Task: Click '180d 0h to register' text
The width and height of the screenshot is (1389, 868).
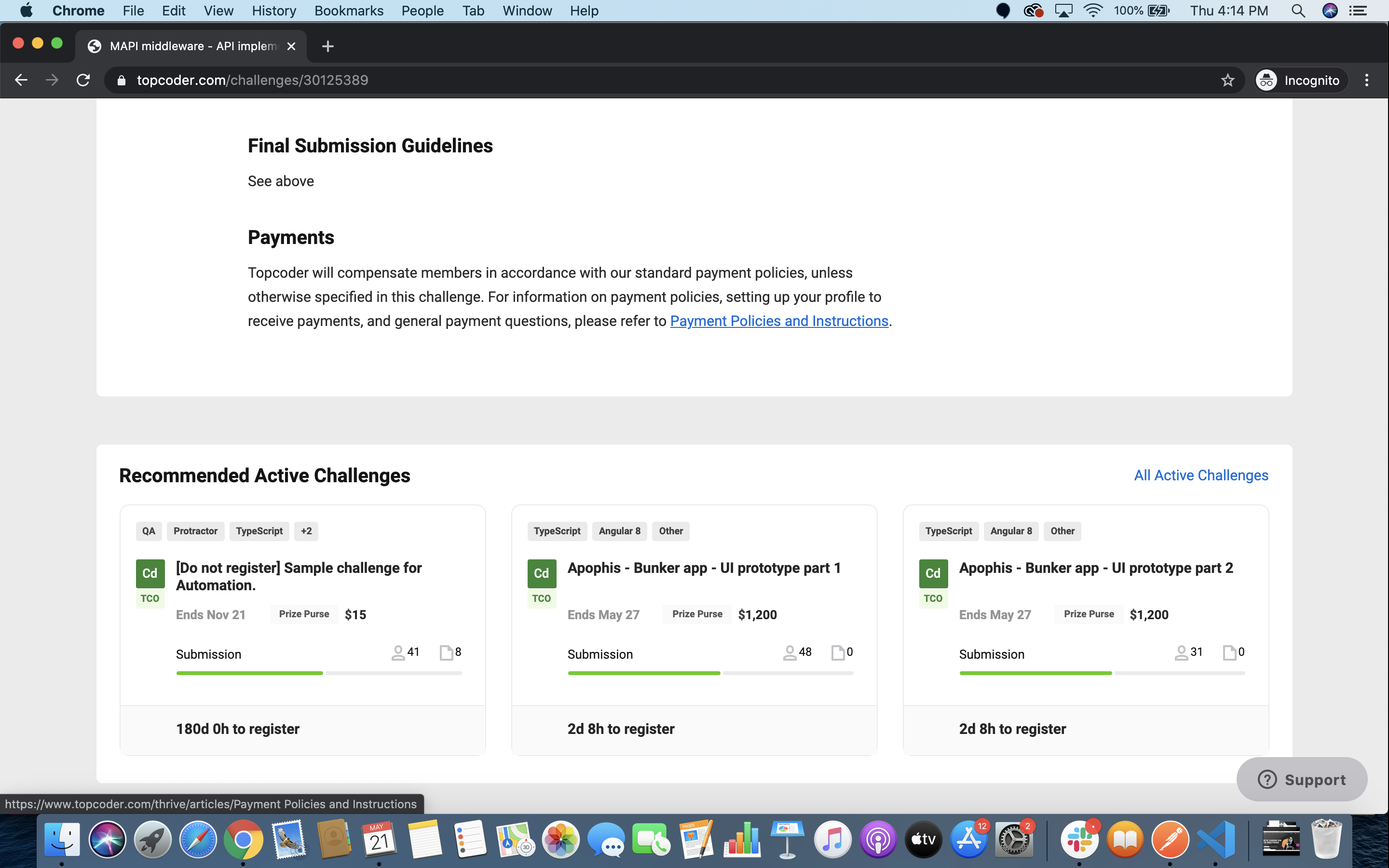Action: [238, 729]
